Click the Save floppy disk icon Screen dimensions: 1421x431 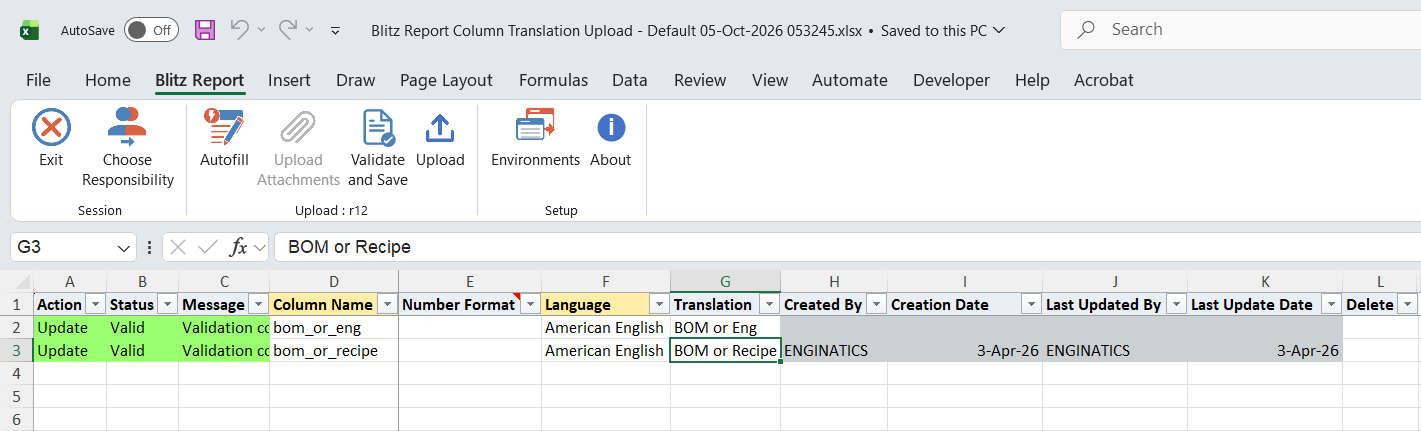pos(205,30)
